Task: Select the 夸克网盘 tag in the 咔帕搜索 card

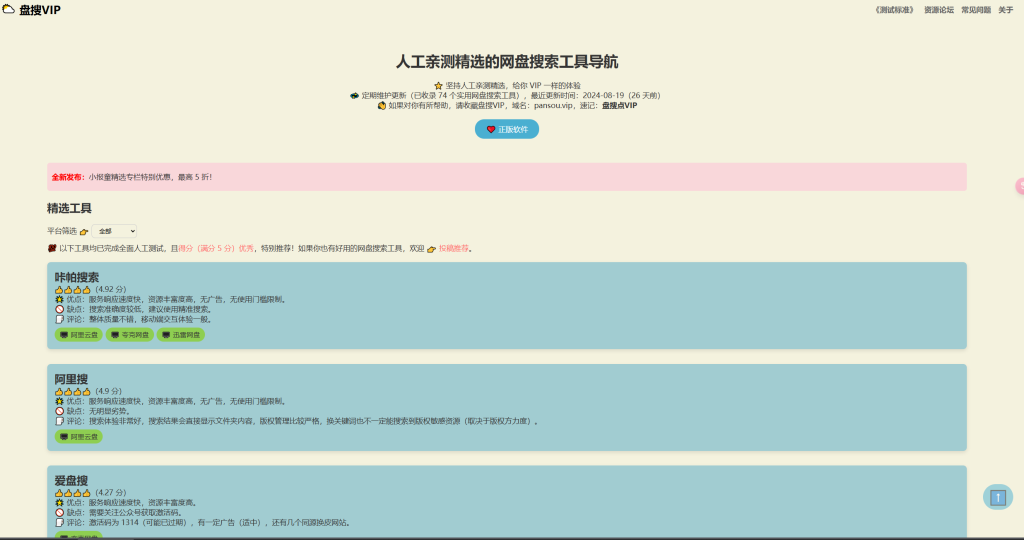Action: [130, 335]
